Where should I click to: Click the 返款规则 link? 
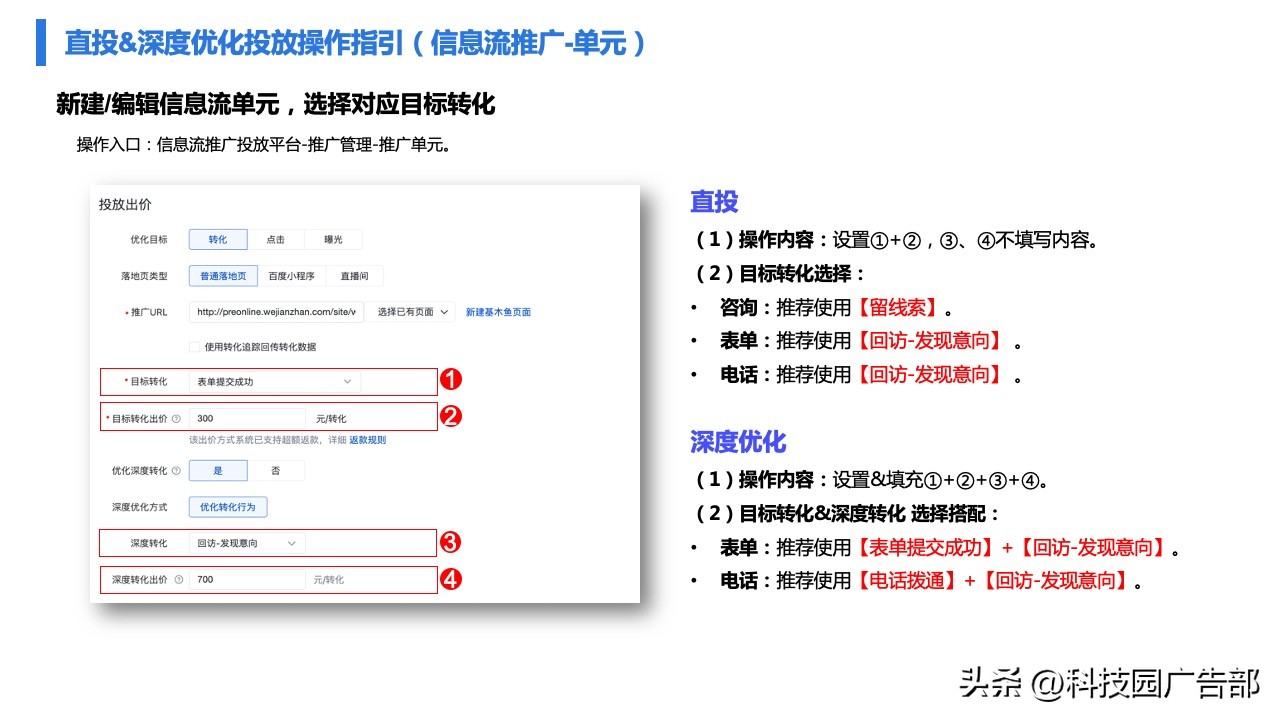coord(368,440)
